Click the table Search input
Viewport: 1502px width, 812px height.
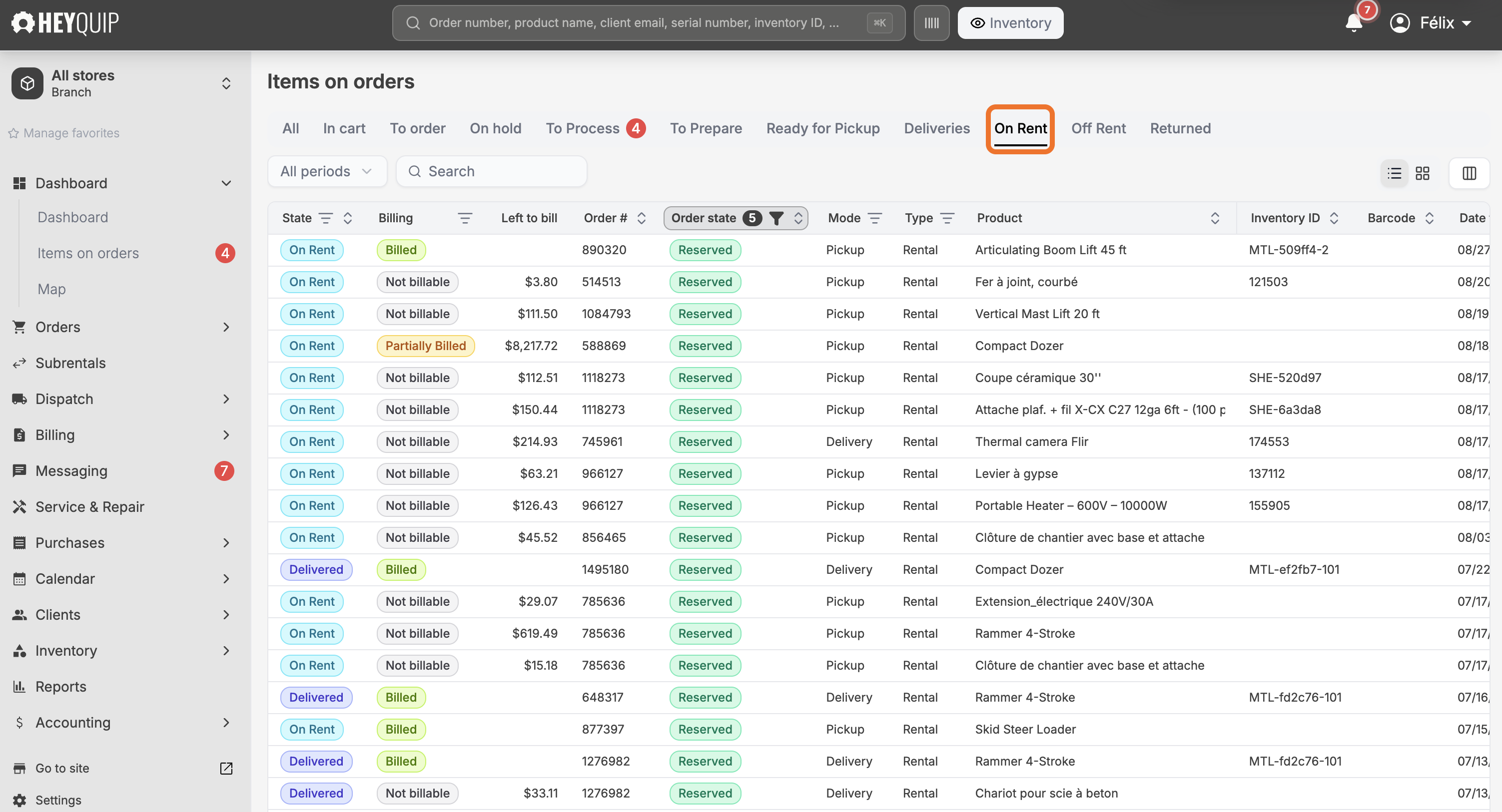point(491,171)
